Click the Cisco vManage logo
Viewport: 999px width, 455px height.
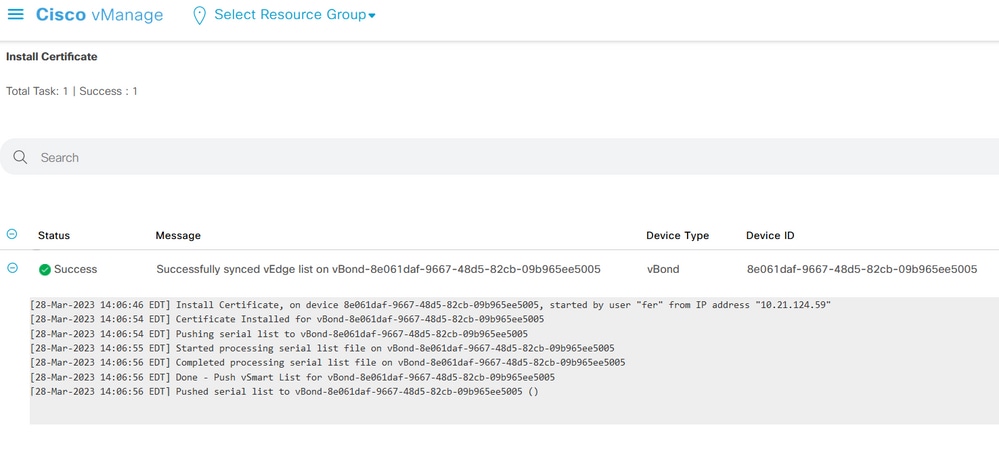click(x=99, y=15)
